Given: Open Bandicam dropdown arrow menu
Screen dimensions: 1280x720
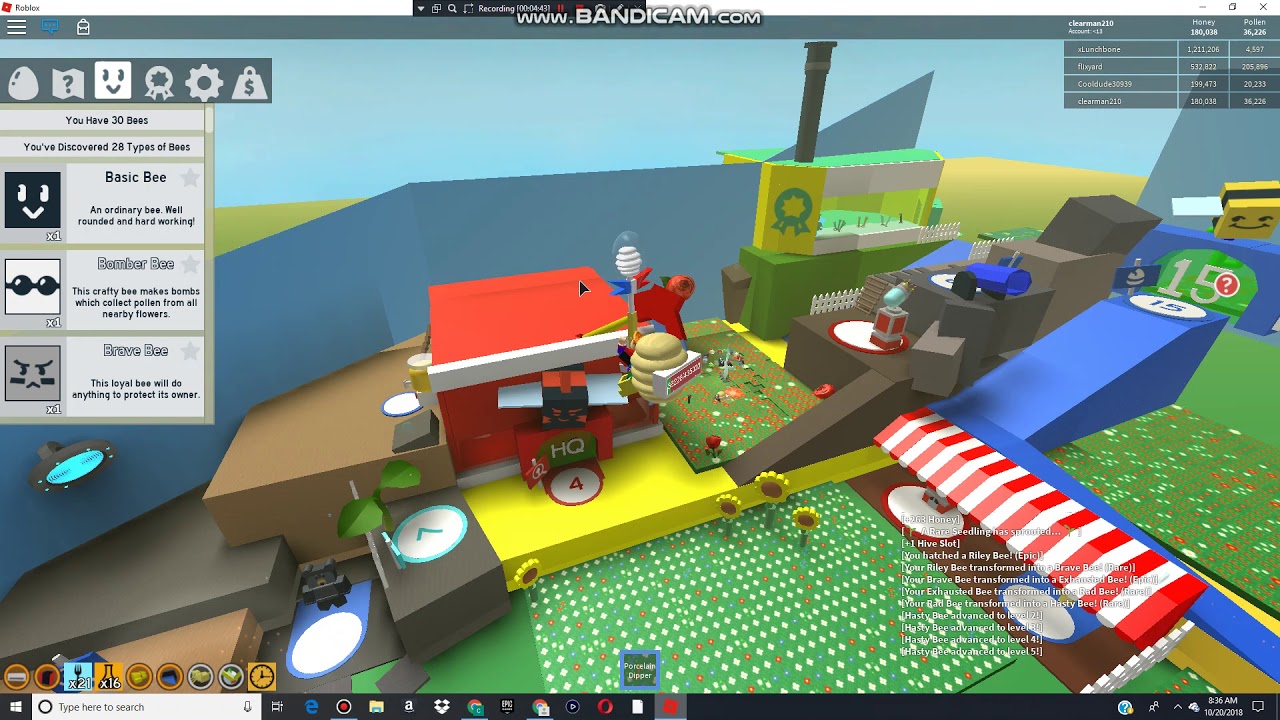Looking at the screenshot, I should (421, 8).
